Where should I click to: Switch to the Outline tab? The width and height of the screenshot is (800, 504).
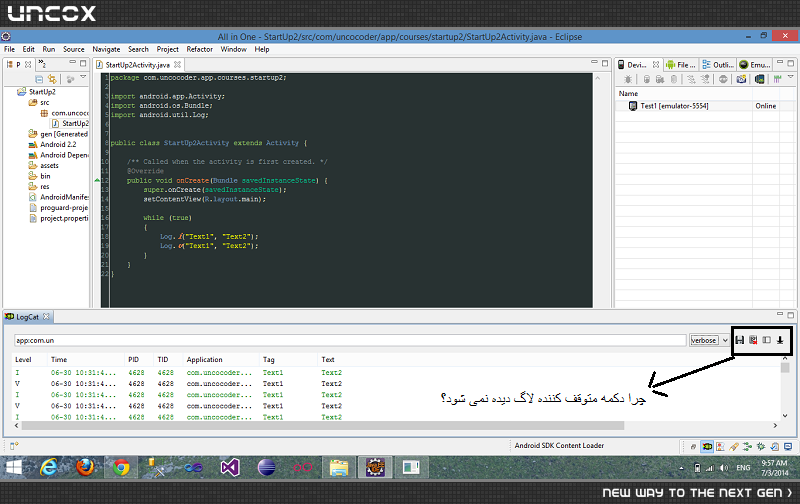click(718, 65)
